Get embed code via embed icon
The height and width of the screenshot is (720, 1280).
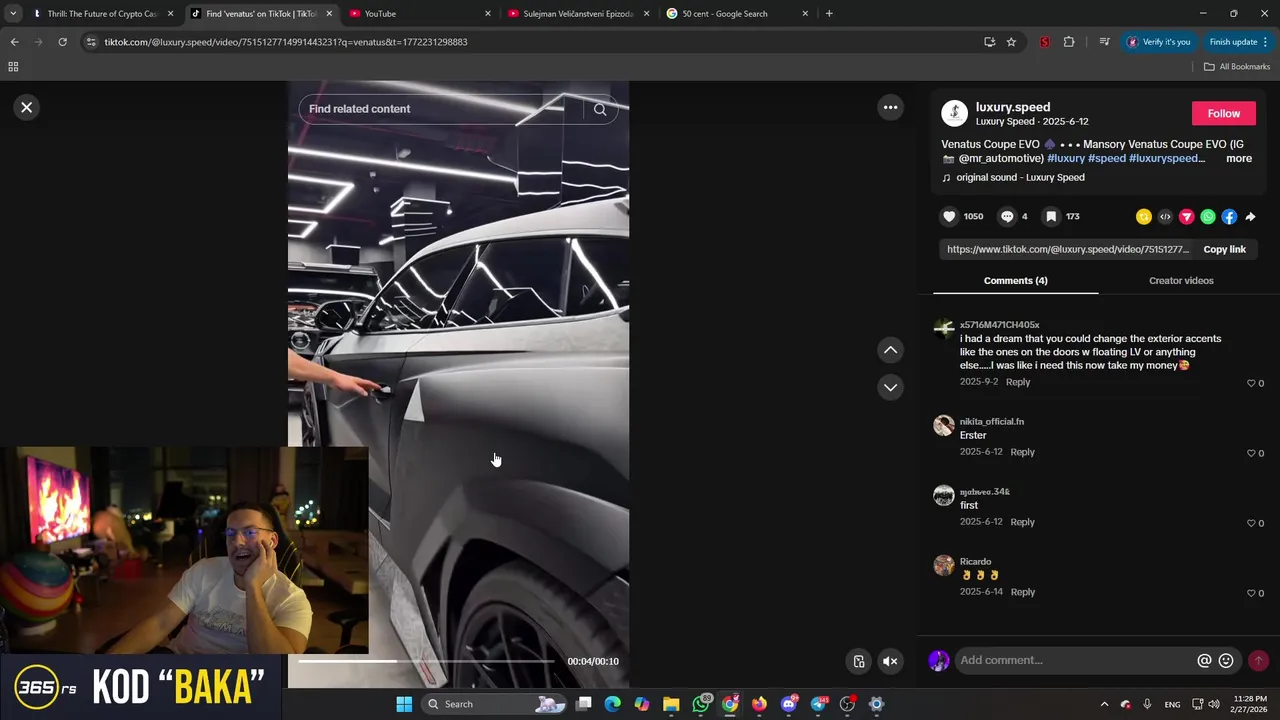1165,217
